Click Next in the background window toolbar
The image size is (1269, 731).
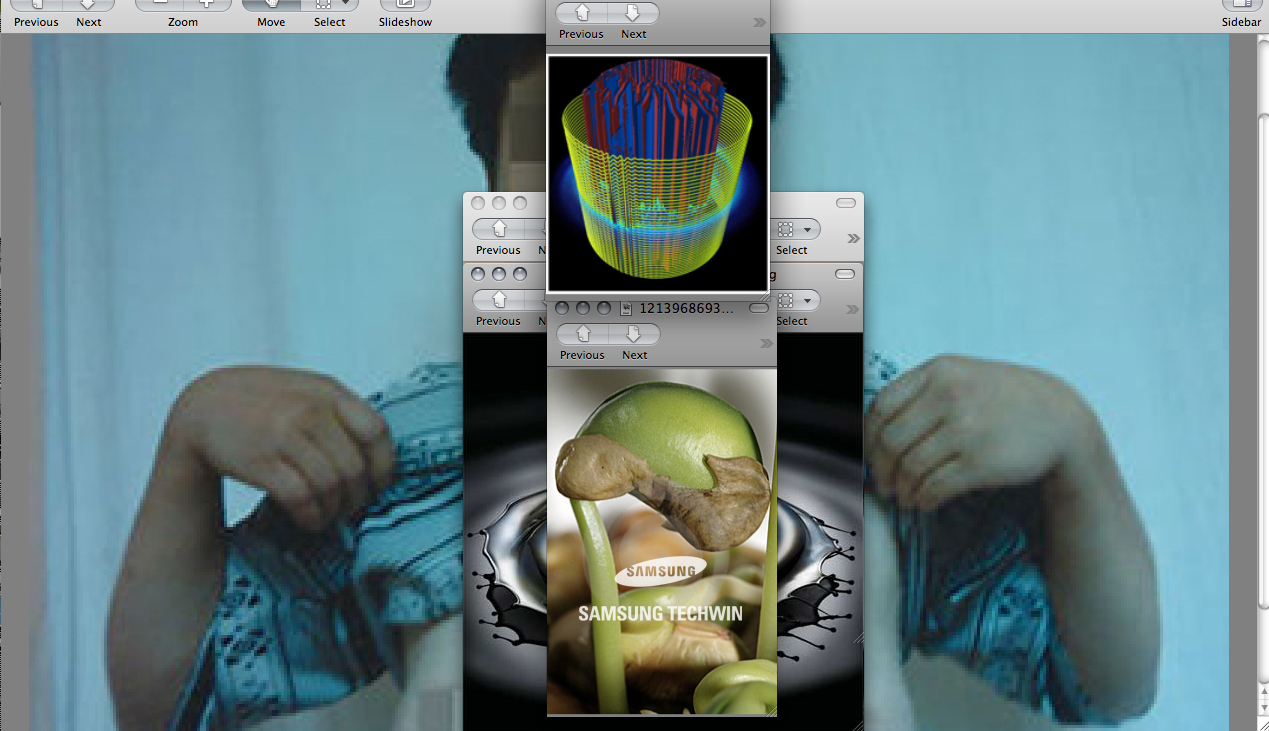pos(89,5)
